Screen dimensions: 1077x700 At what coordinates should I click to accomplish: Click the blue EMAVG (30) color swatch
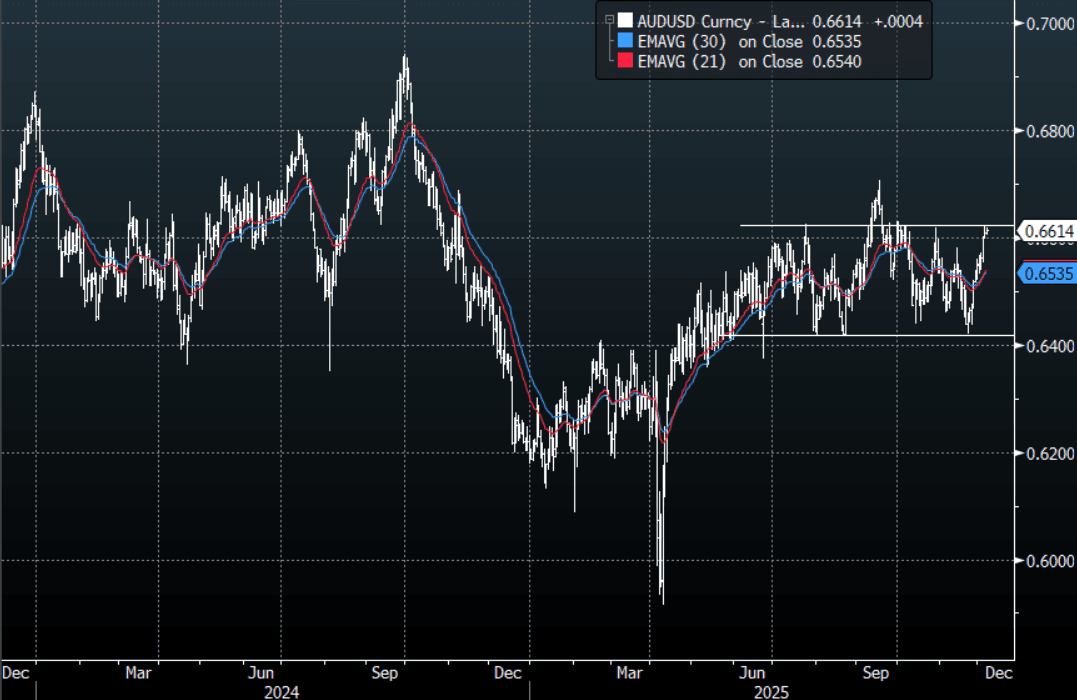[624, 41]
